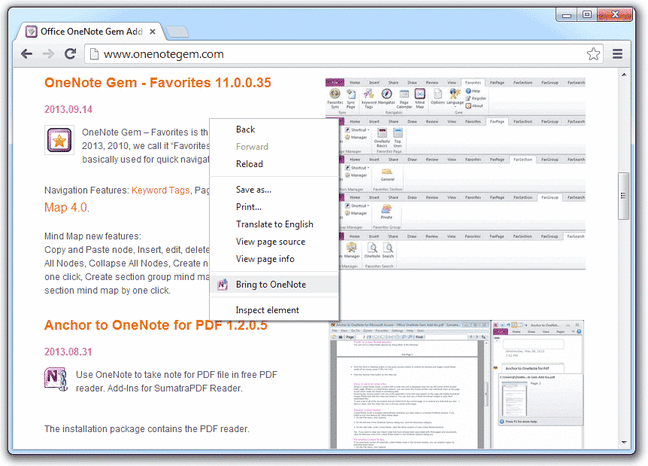
Task: Close the Office OneNote Gem tab
Action: click(152, 31)
